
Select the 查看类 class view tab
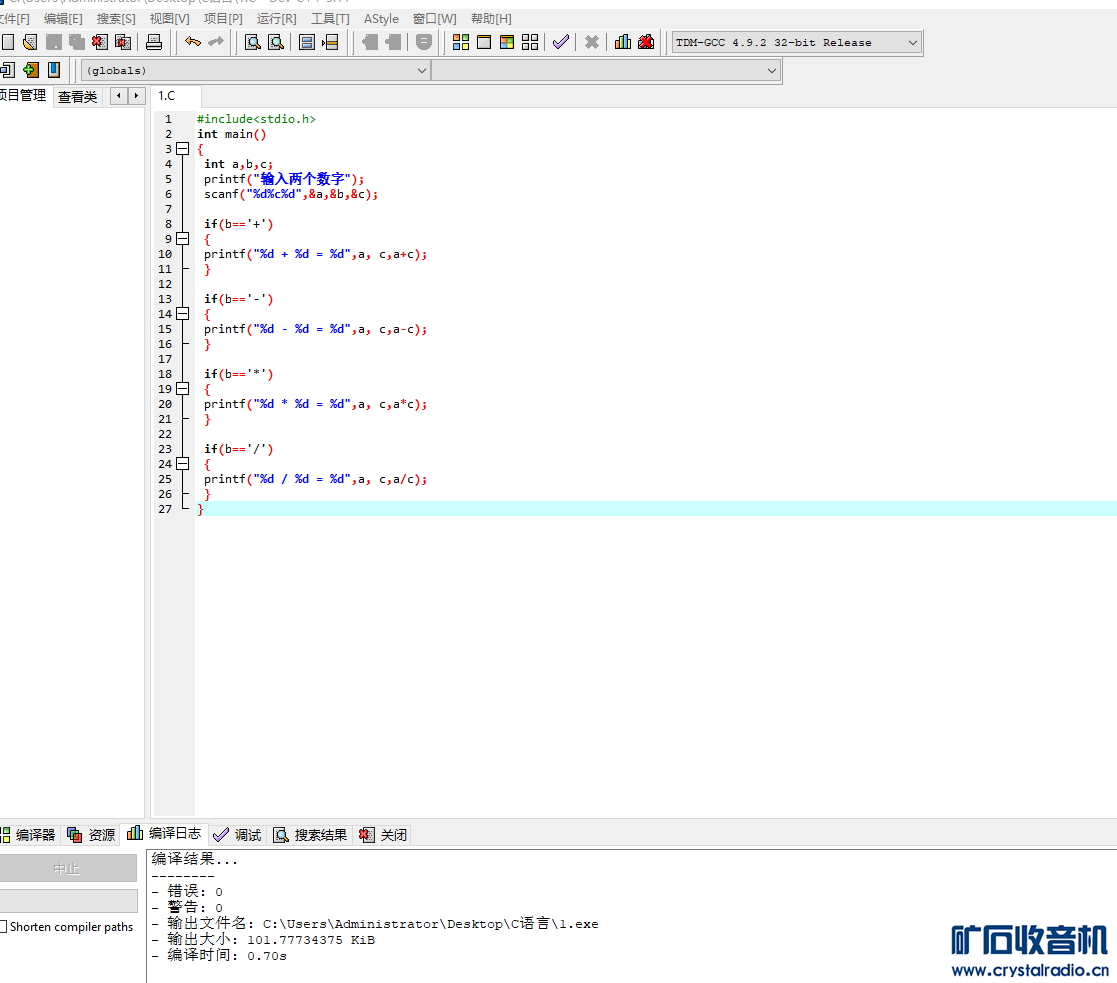click(77, 97)
